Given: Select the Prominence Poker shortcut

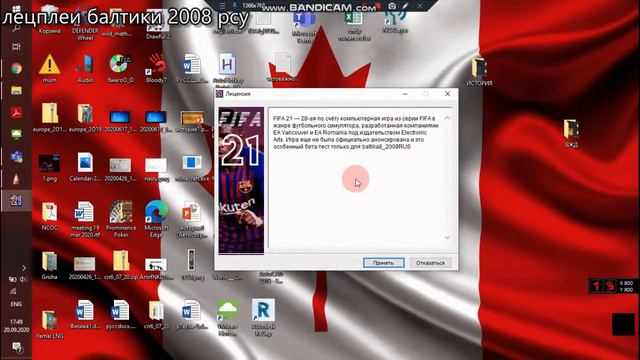Looking at the screenshot, I should (x=121, y=219).
